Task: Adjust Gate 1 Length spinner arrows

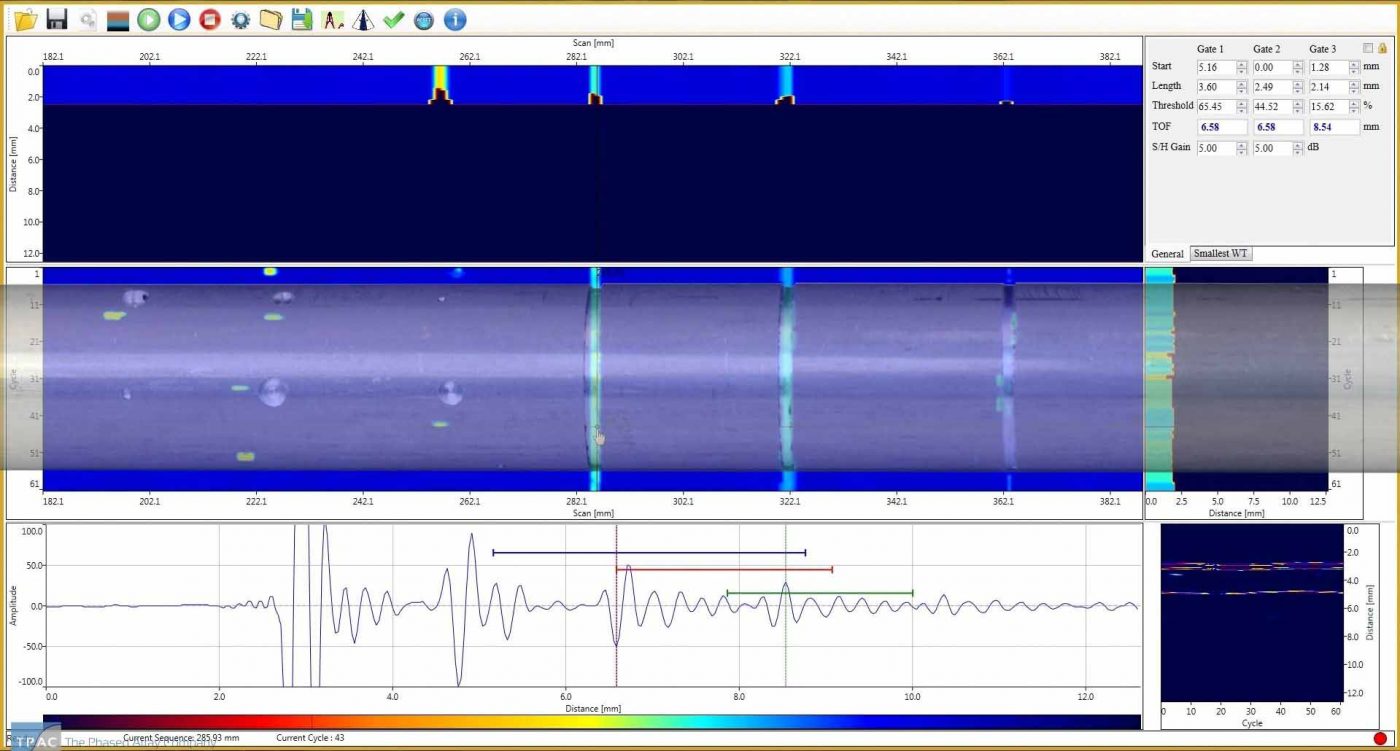Action: (x=1241, y=87)
